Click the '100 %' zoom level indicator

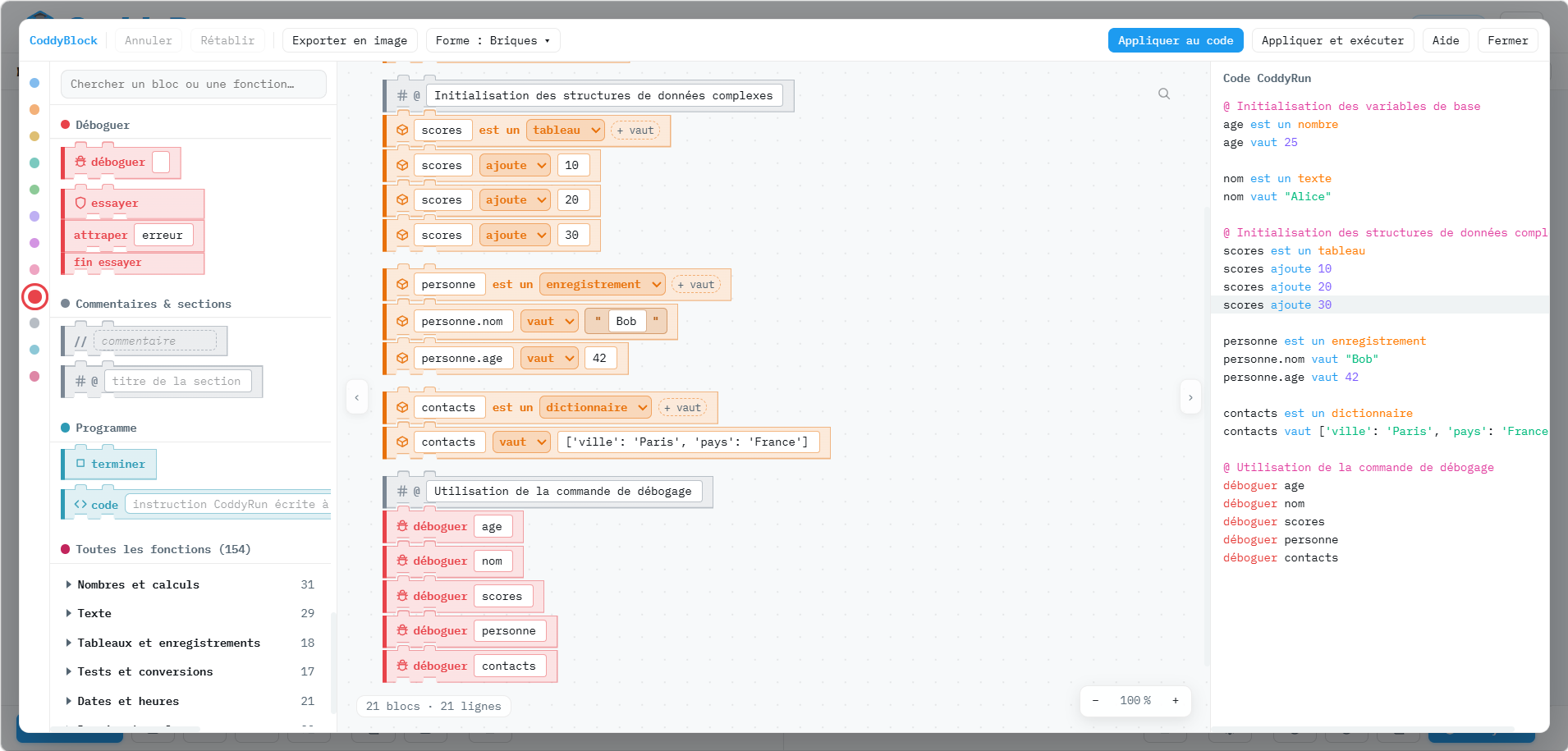point(1135,700)
